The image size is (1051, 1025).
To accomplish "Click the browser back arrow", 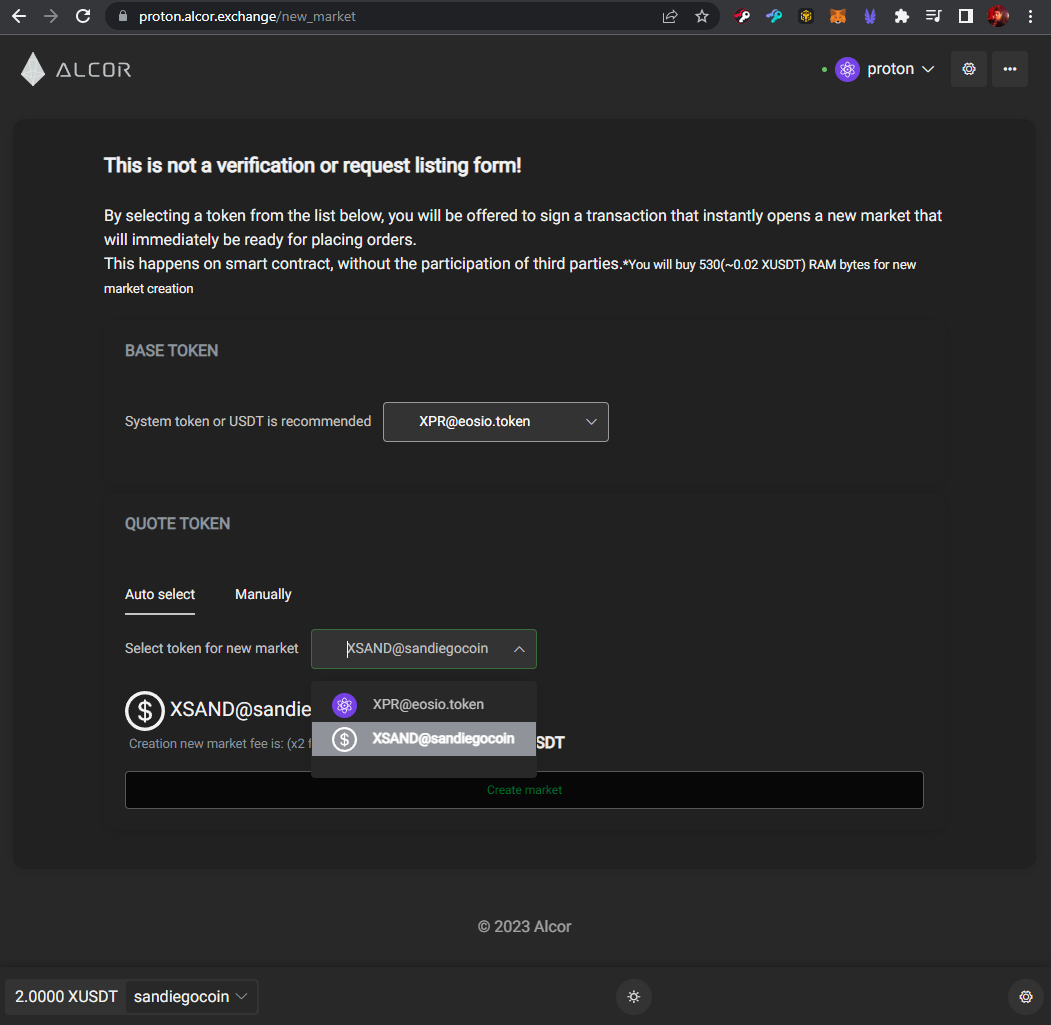I will pyautogui.click(x=19, y=16).
